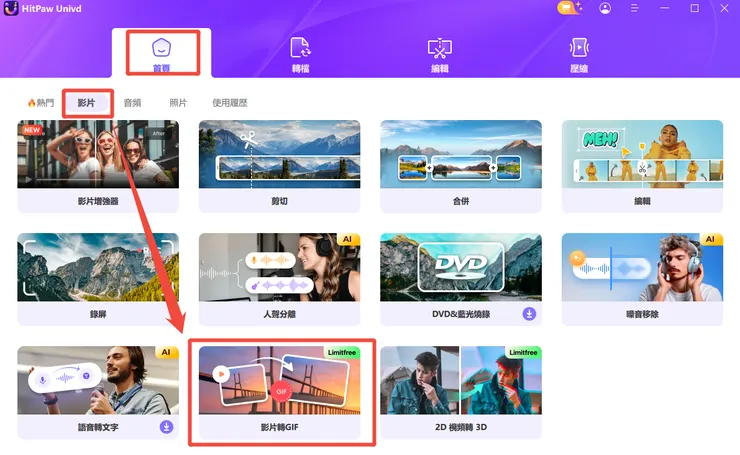Select the 熱門 popular category
The image size is (740, 455).
point(41,103)
